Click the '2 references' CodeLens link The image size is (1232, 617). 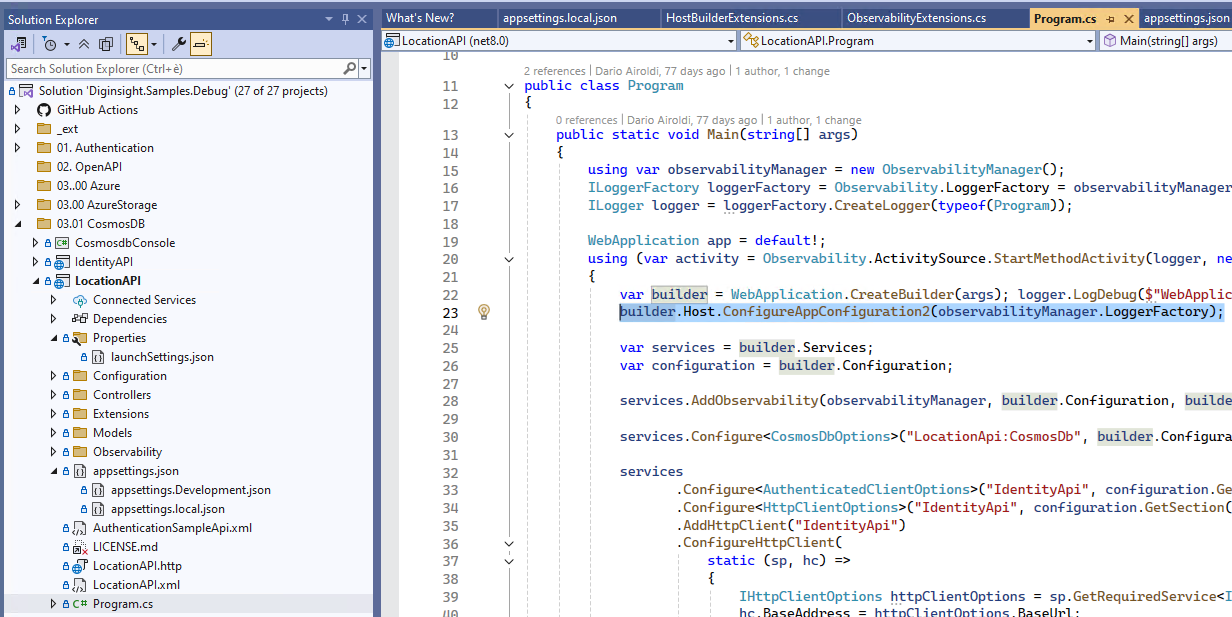tap(554, 71)
